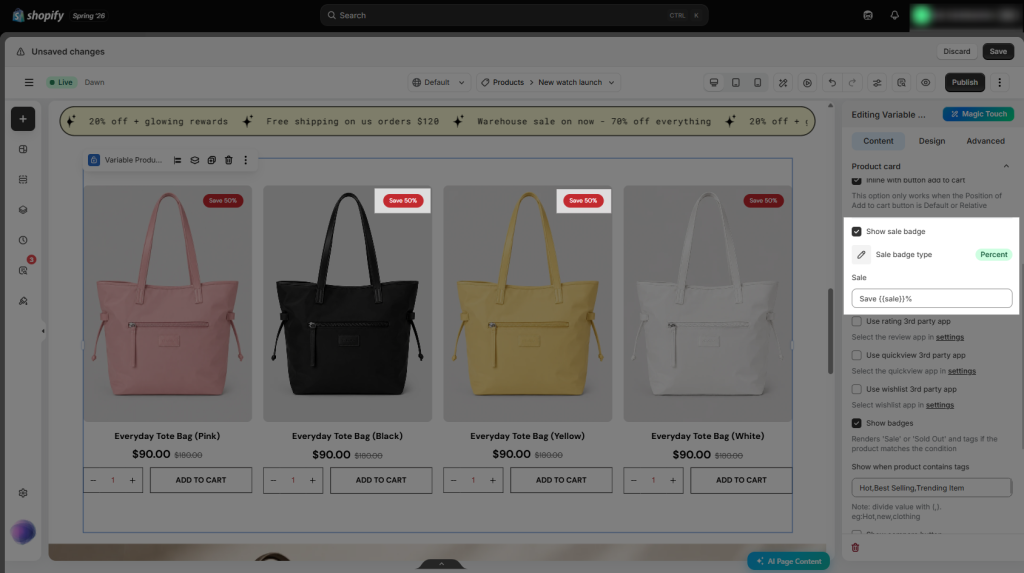
Task: Open top bar three-dot more menu
Action: point(1000,82)
